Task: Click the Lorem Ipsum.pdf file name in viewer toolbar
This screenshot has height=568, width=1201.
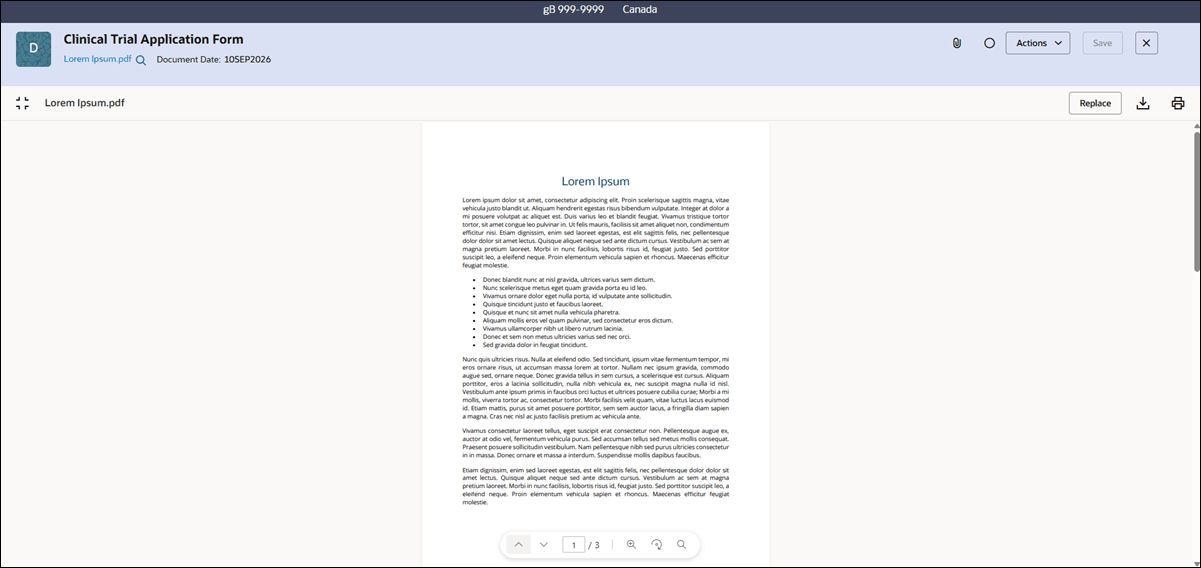Action: 85,103
